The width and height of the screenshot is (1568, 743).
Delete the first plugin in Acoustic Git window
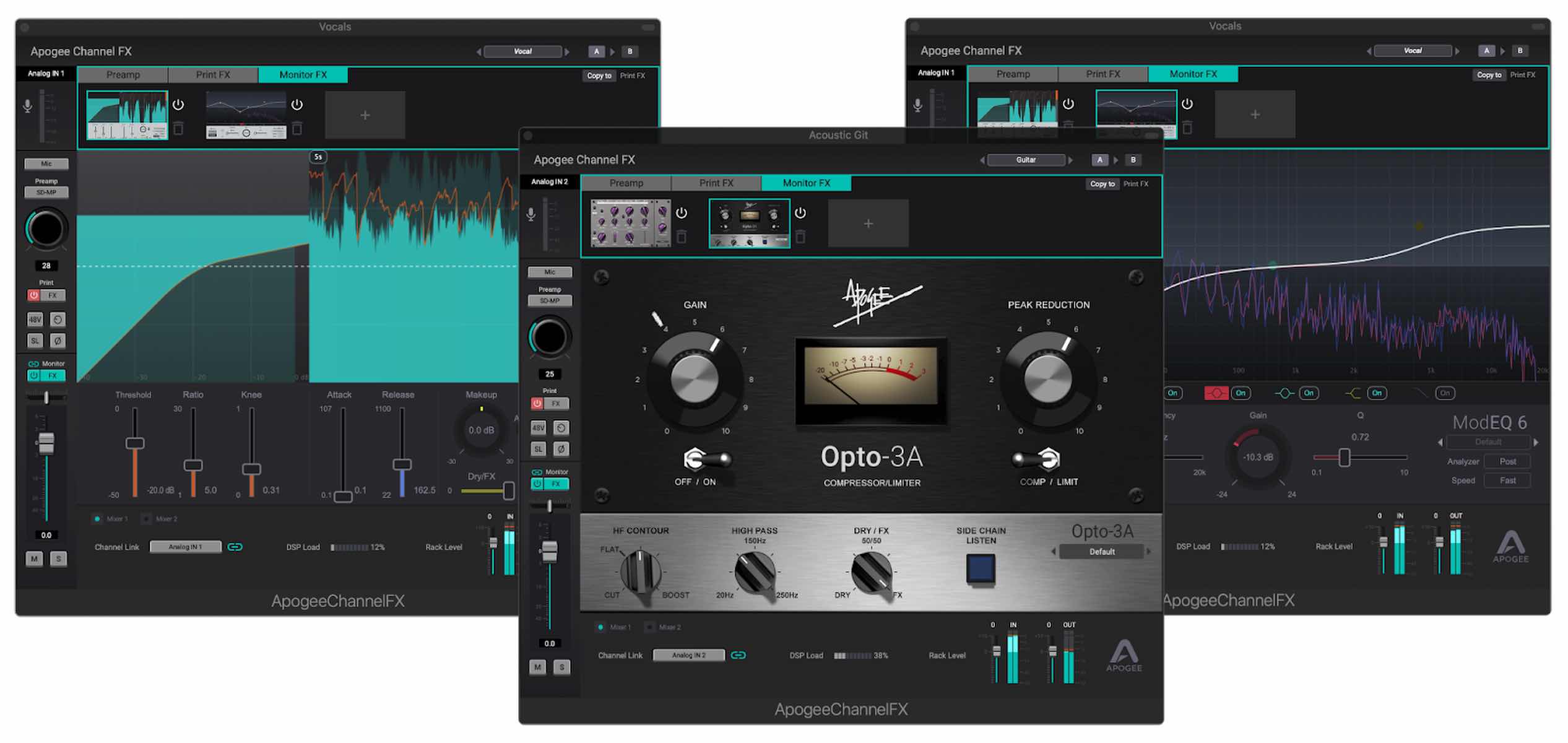click(682, 237)
